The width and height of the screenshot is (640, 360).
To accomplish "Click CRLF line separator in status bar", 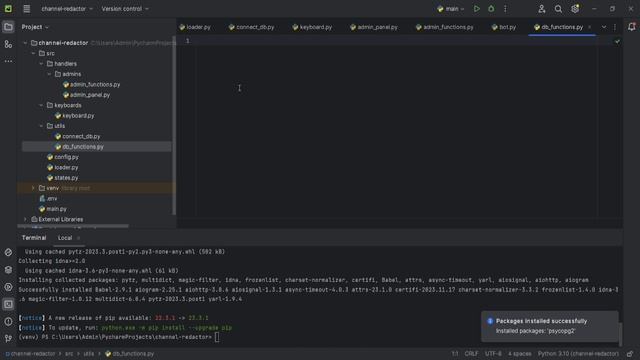I will coord(471,354).
